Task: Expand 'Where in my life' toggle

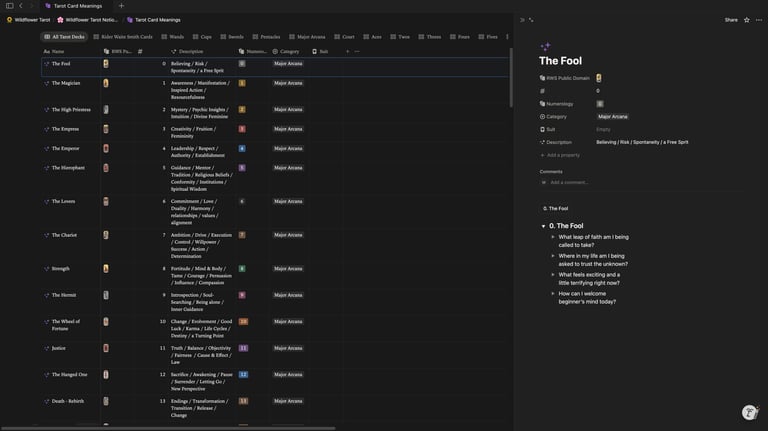Action: (x=553, y=256)
